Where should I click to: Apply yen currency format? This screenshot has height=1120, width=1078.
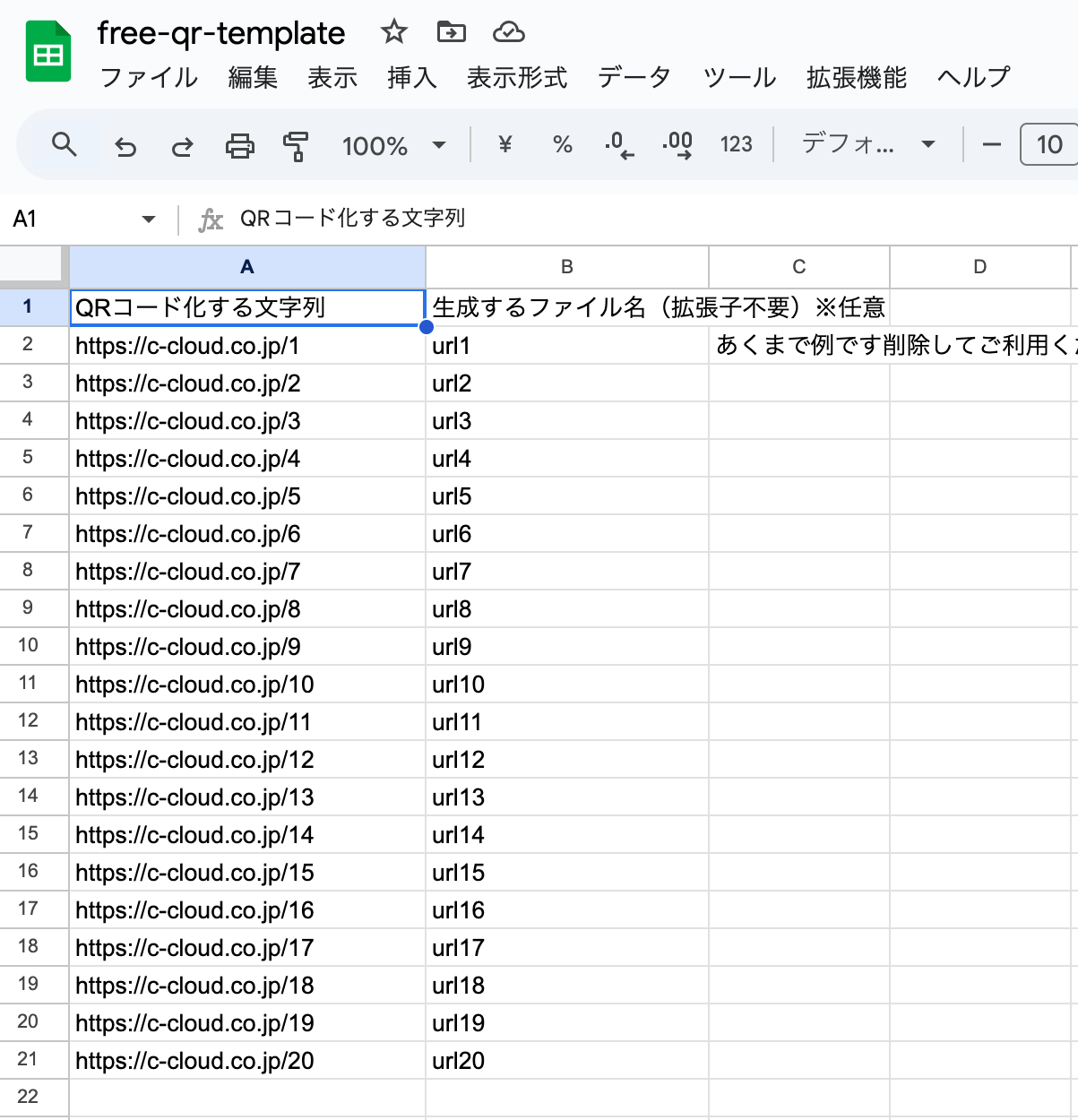point(505,145)
